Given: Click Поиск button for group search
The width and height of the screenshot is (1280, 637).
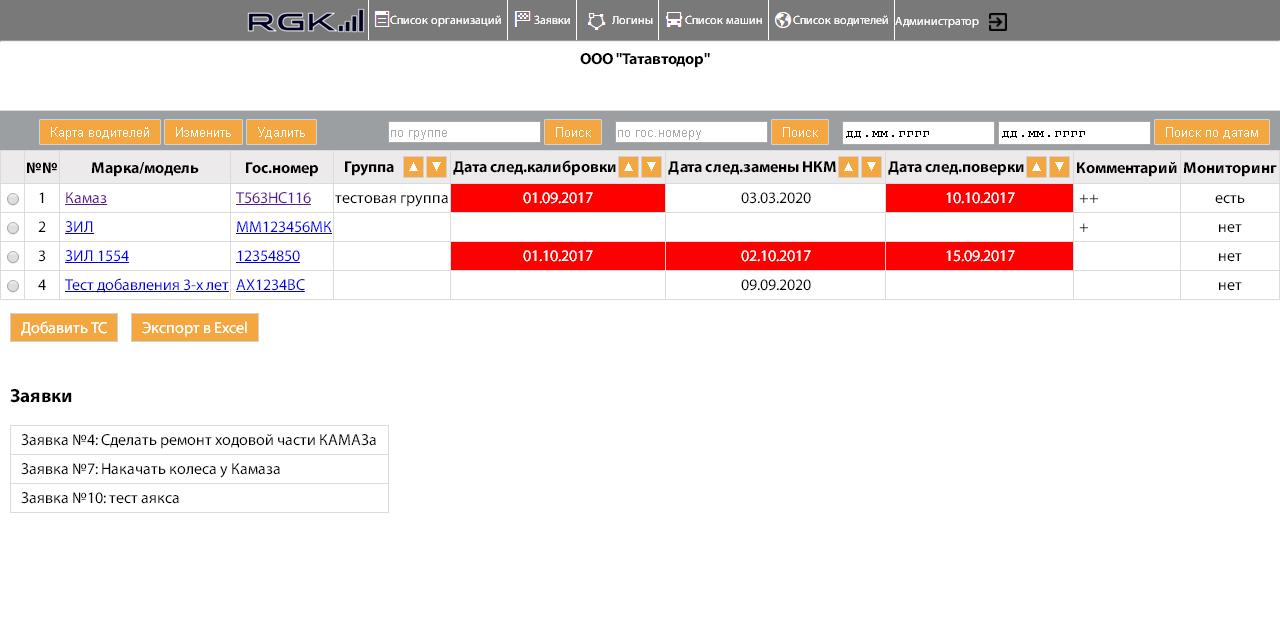Looking at the screenshot, I should pyautogui.click(x=573, y=132).
